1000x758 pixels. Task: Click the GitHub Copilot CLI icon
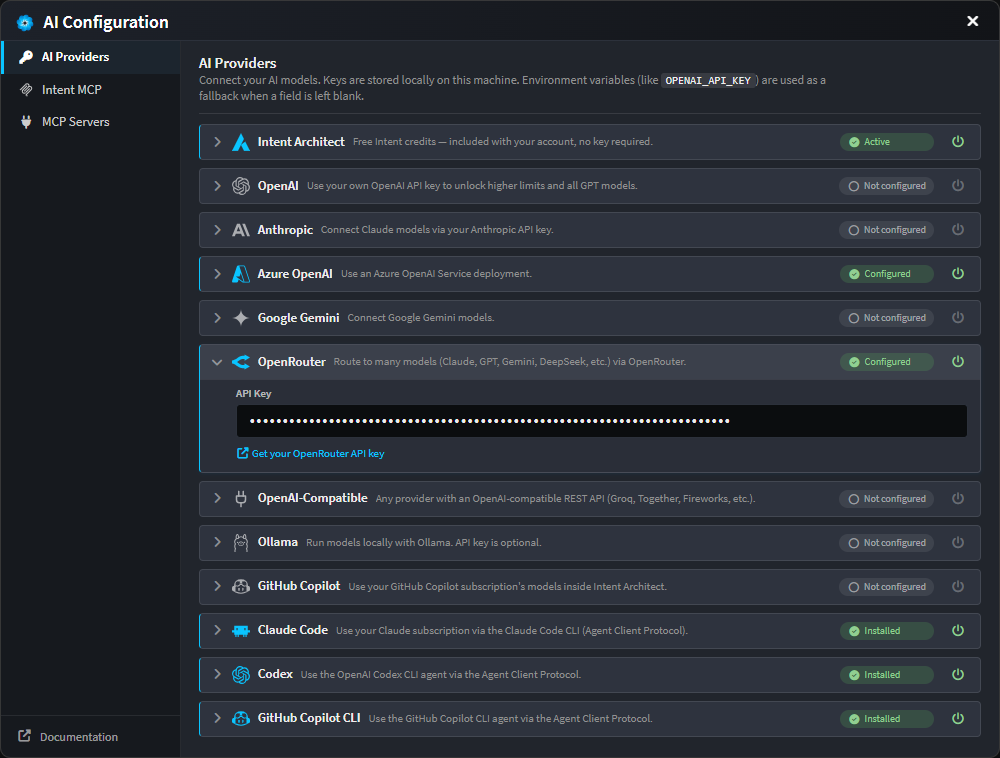click(x=240, y=718)
